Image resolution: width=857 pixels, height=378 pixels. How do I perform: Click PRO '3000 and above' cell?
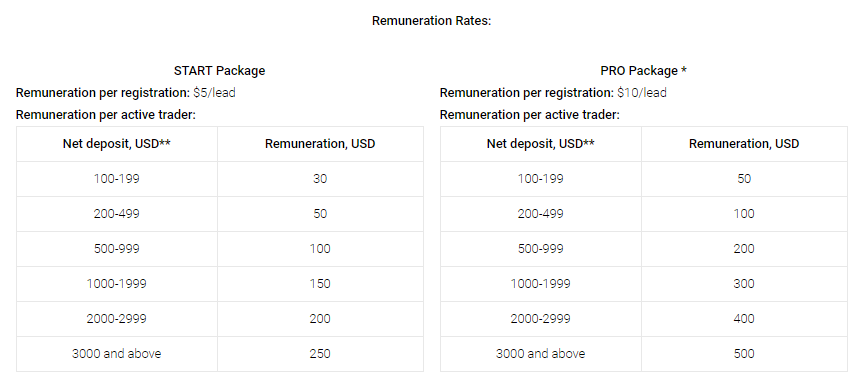tap(541, 354)
